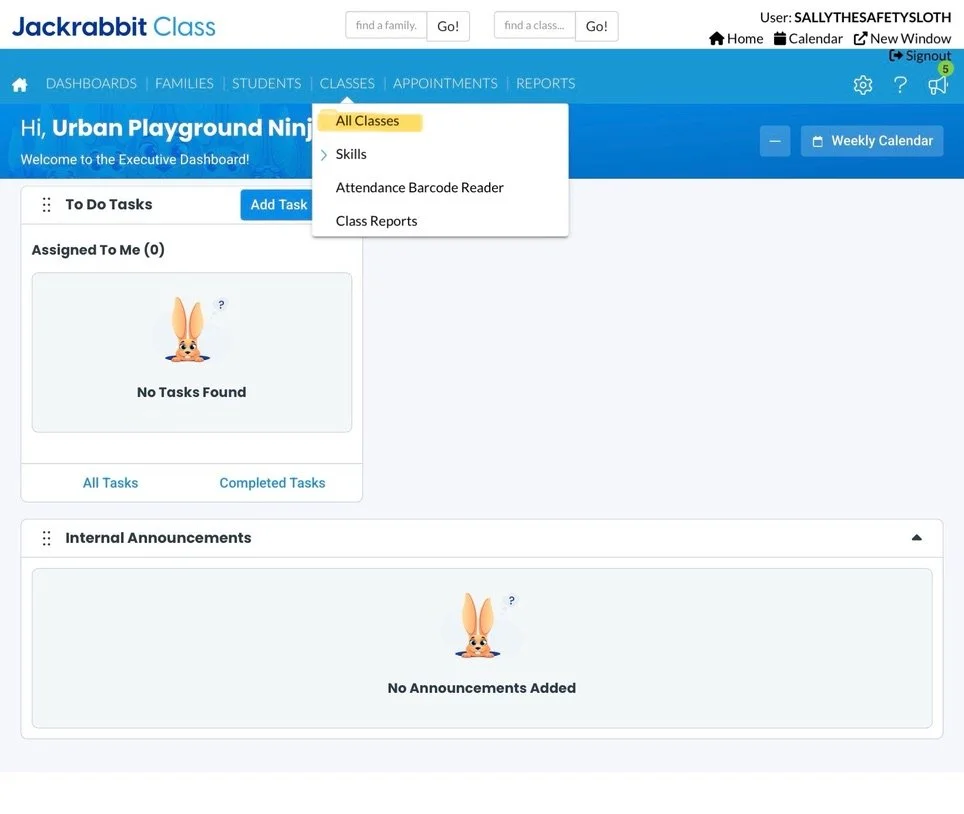Open the APPOINTMENTS menu
The width and height of the screenshot is (964, 814).
click(x=445, y=84)
